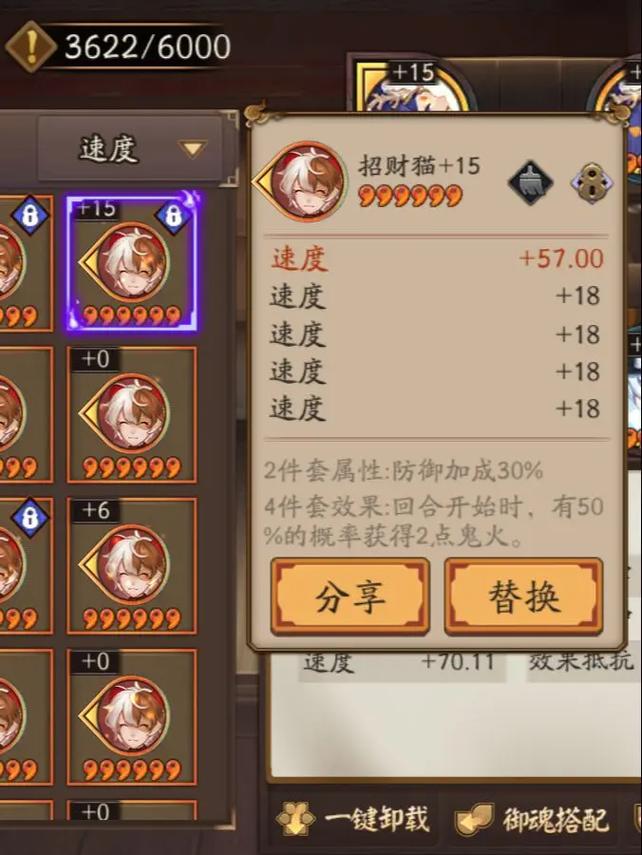Viewport: 642px width, 855px height.
Task: Click the broom discard icon in soul popup
Action: (x=530, y=183)
